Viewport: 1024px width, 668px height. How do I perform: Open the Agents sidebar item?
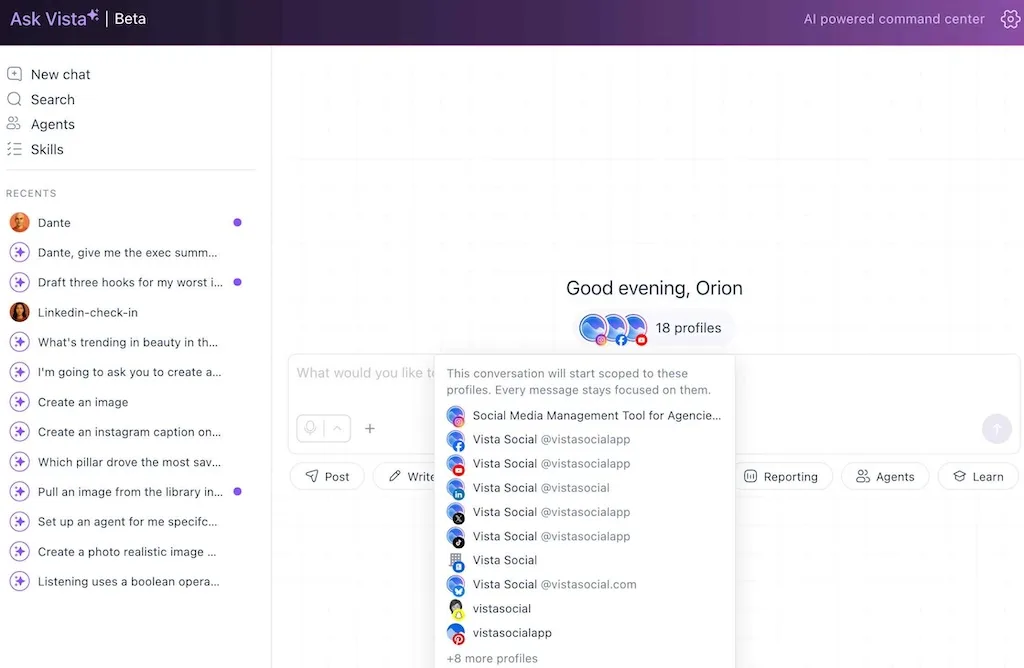(40, 124)
